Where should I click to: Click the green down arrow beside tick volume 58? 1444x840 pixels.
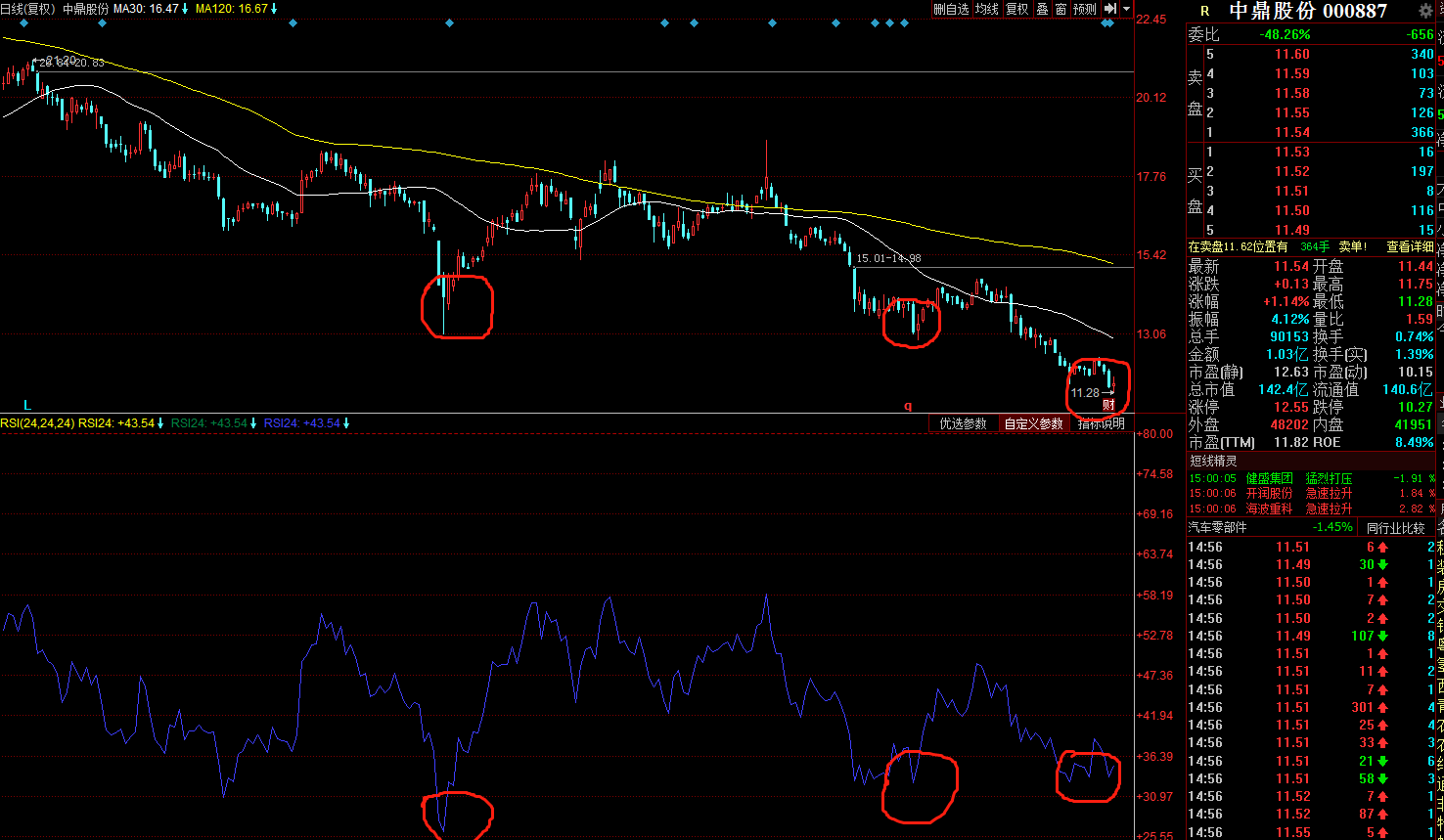pyautogui.click(x=1383, y=779)
